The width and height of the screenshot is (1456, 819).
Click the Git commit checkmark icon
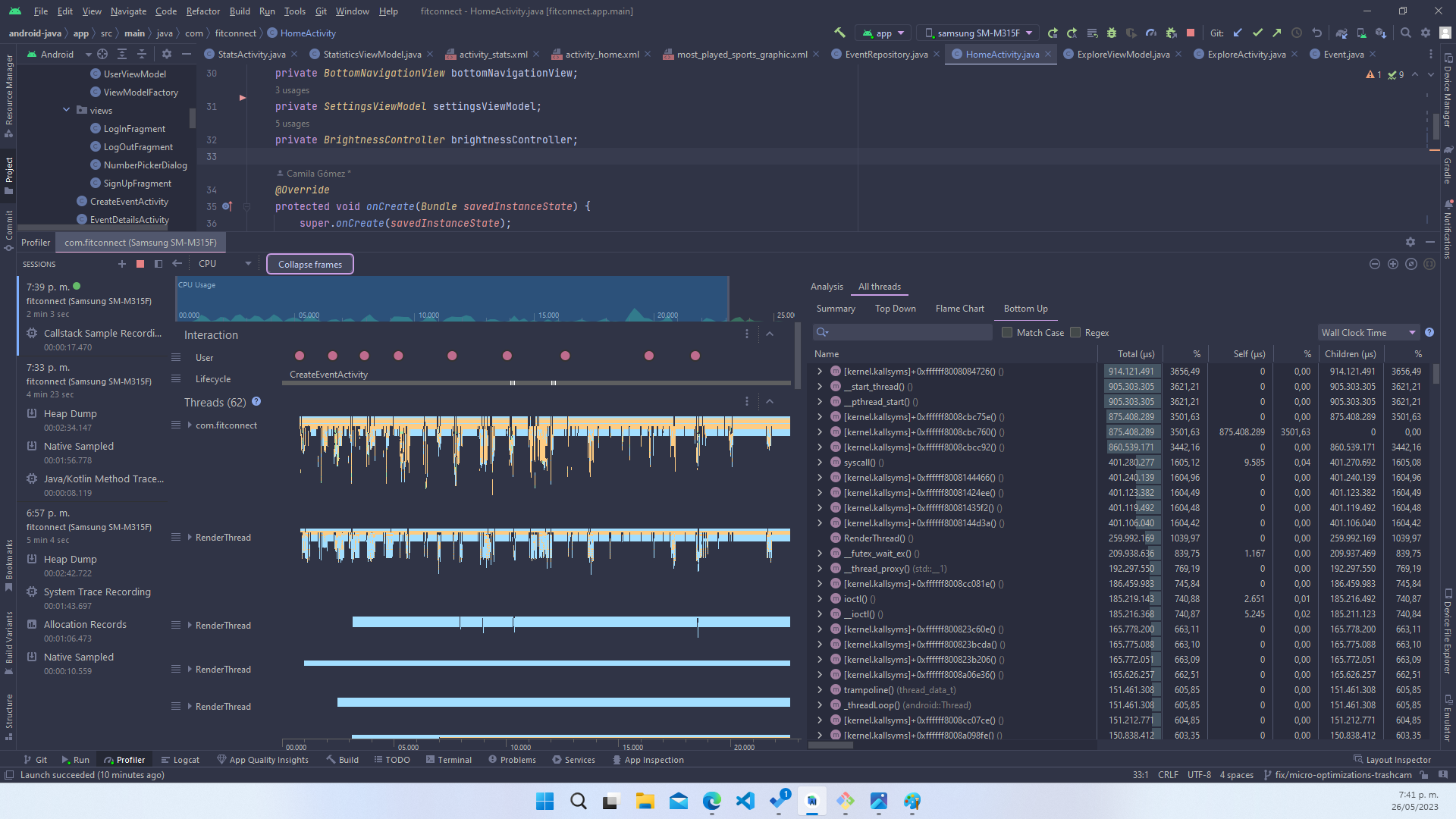pos(1257,33)
